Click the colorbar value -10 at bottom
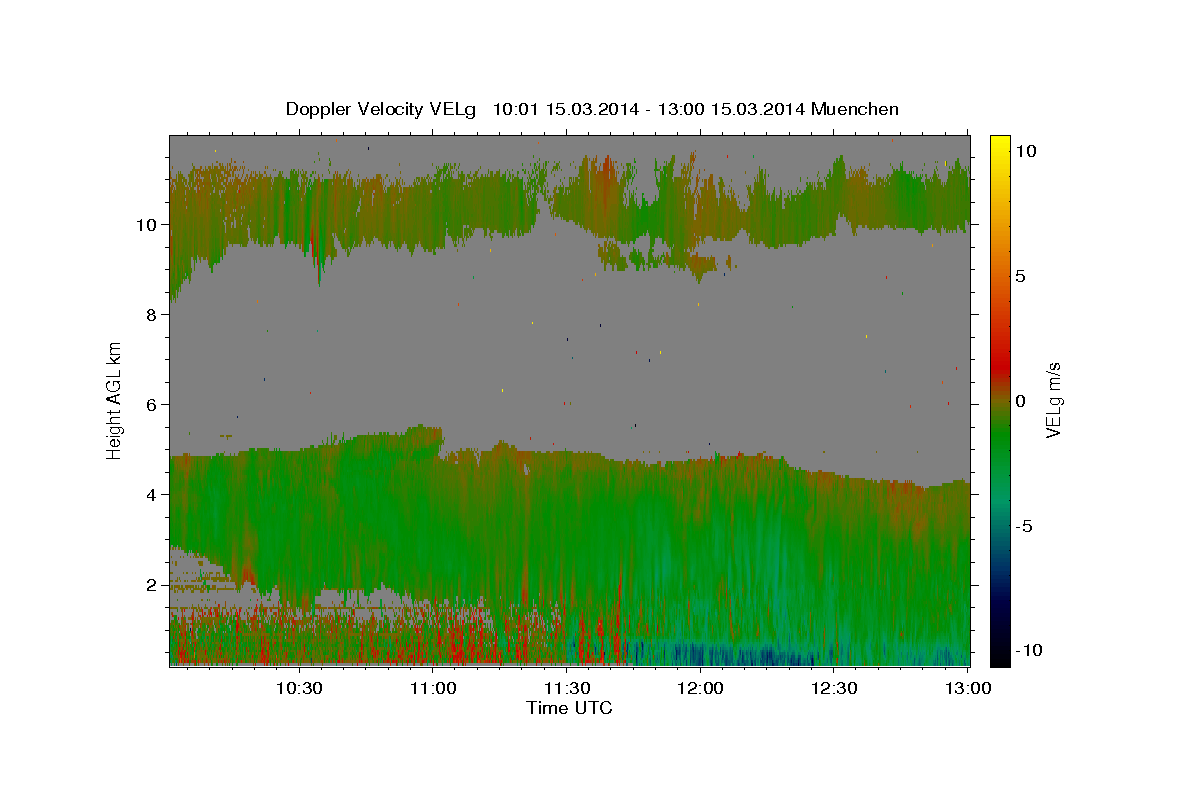This screenshot has width=1200, height=800. tap(1028, 650)
